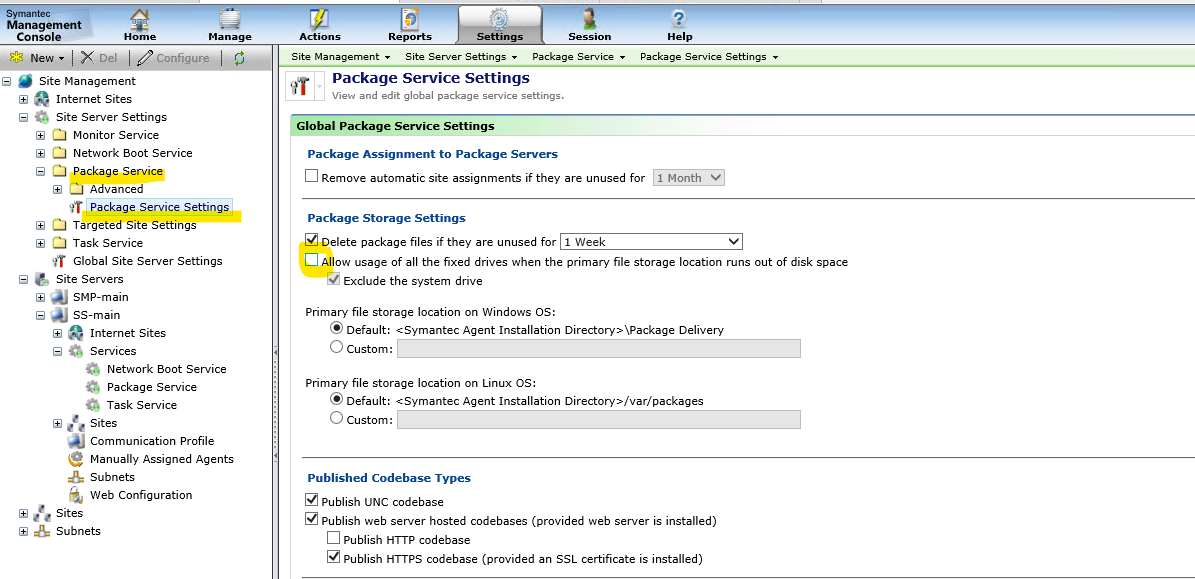The height and width of the screenshot is (579, 1195).
Task: Expand the Internet Sites node under Site Management
Action: pyautogui.click(x=24, y=99)
